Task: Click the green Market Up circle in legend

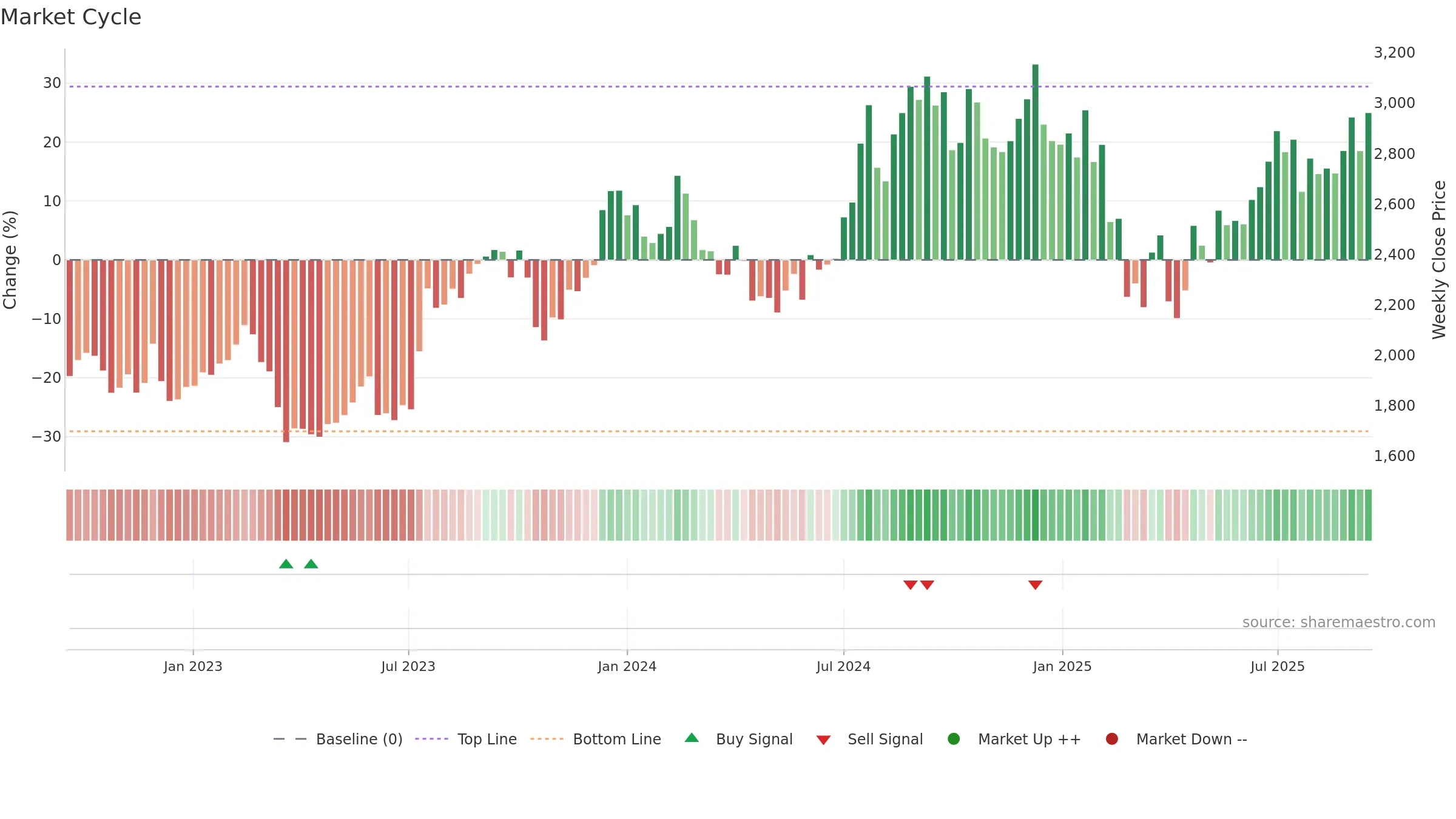Action: coord(954,739)
